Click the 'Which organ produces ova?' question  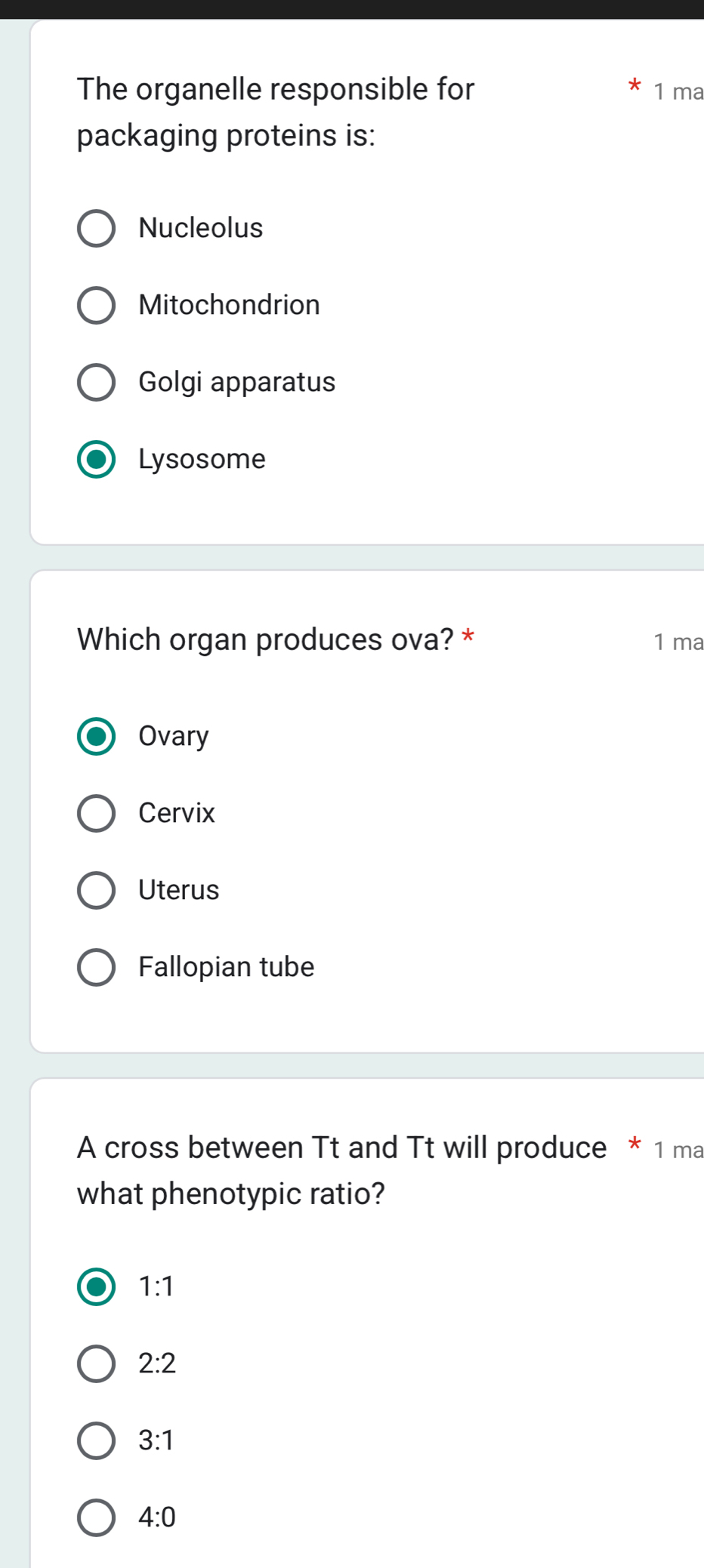(264, 639)
